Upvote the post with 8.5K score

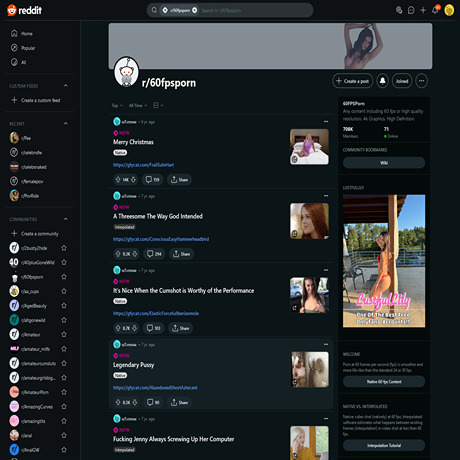118,403
